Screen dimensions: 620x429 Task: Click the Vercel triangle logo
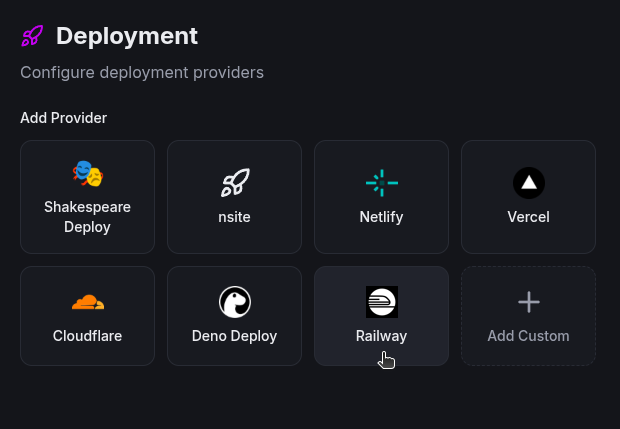[528, 183]
